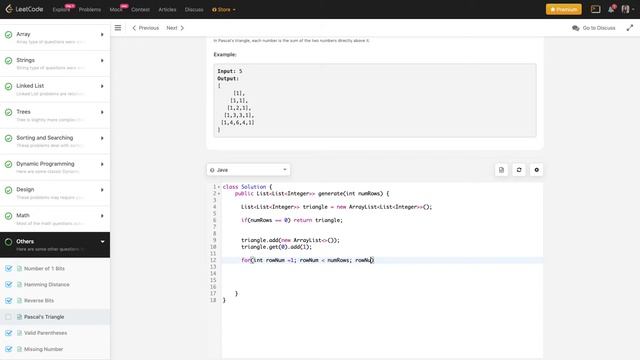This screenshot has width=640, height=360.
Task: Open the Mock nav item
Action: (116, 9)
